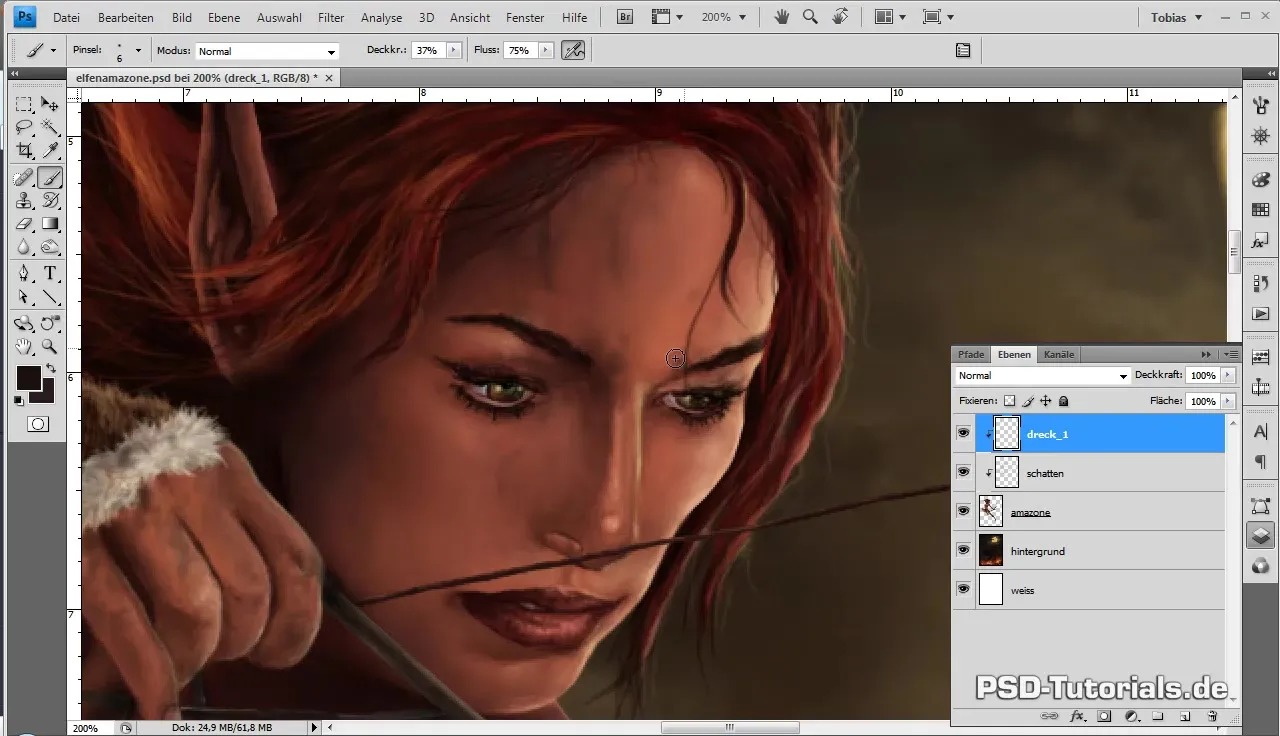This screenshot has height=736, width=1280.
Task: Select the Type tool
Action: coord(50,274)
